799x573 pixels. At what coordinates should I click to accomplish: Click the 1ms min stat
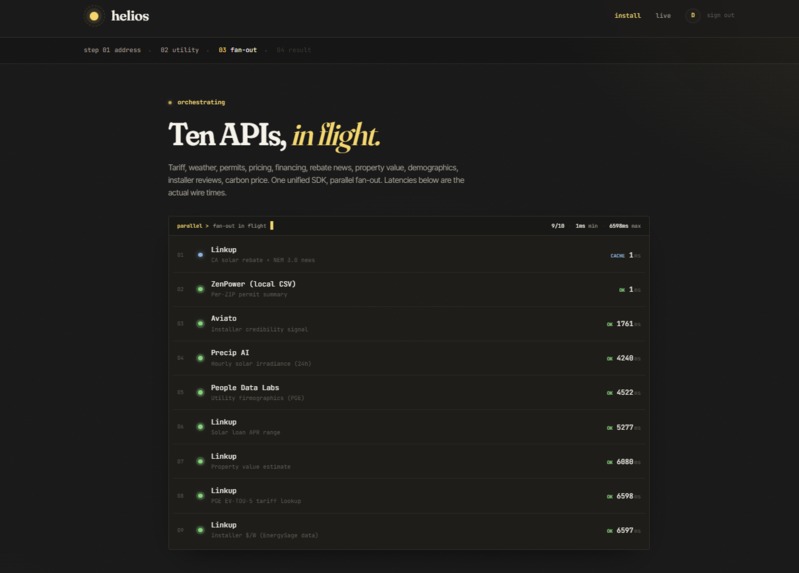(x=586, y=226)
